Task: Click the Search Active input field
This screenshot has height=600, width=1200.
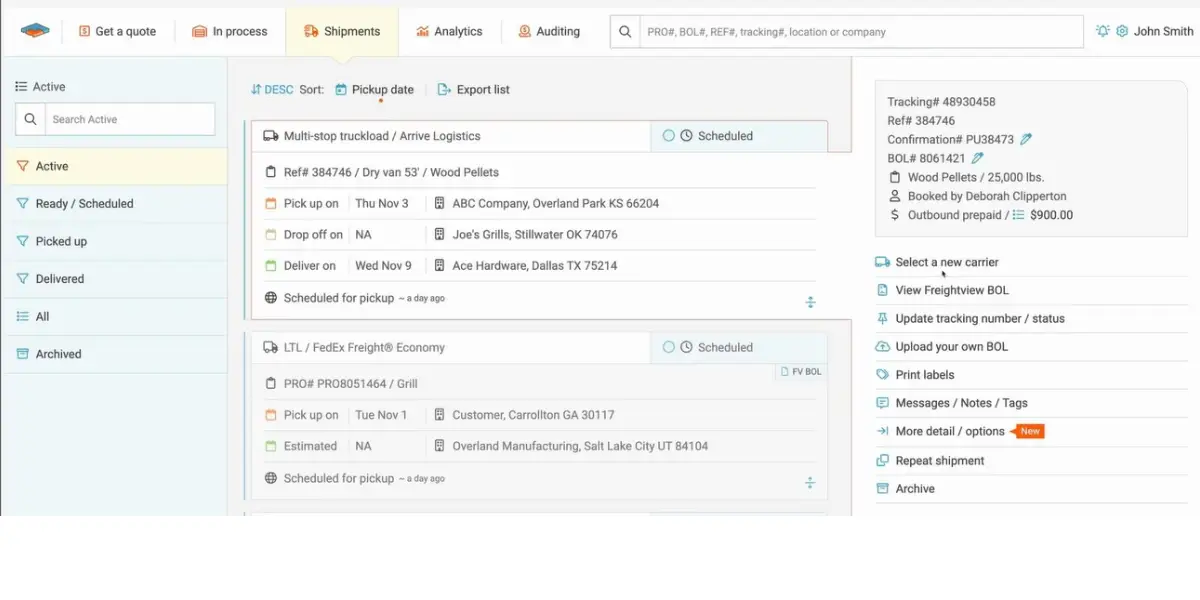Action: point(115,119)
